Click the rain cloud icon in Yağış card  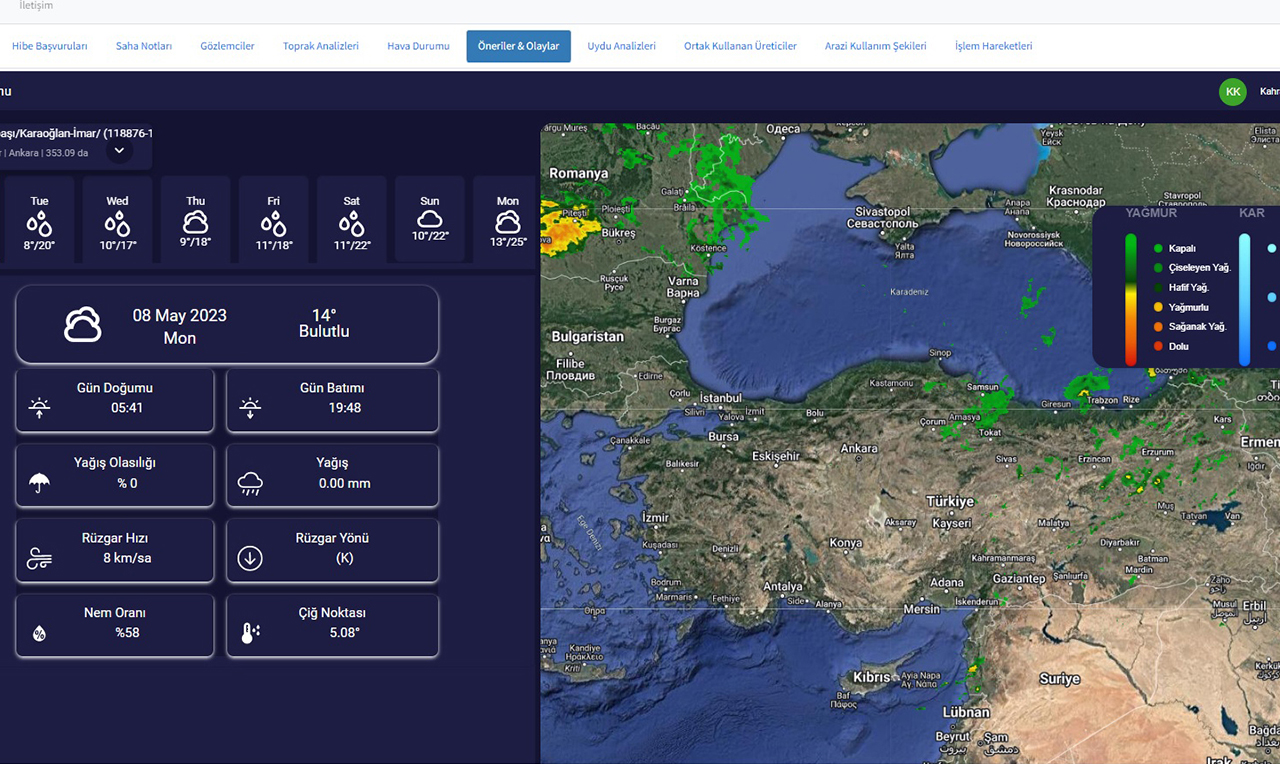point(250,484)
